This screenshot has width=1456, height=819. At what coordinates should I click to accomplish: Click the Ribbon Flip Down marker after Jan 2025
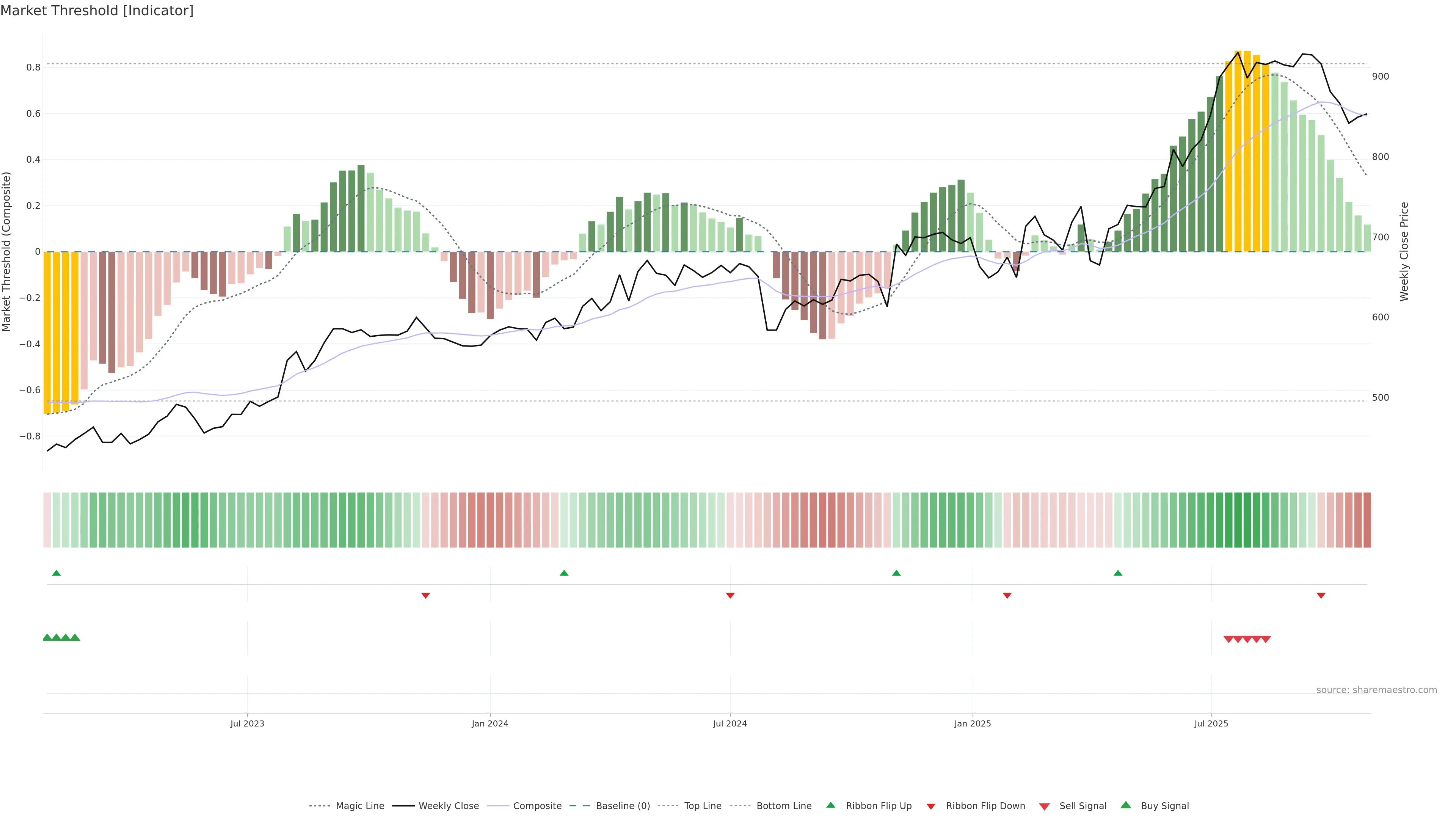pos(1007,595)
